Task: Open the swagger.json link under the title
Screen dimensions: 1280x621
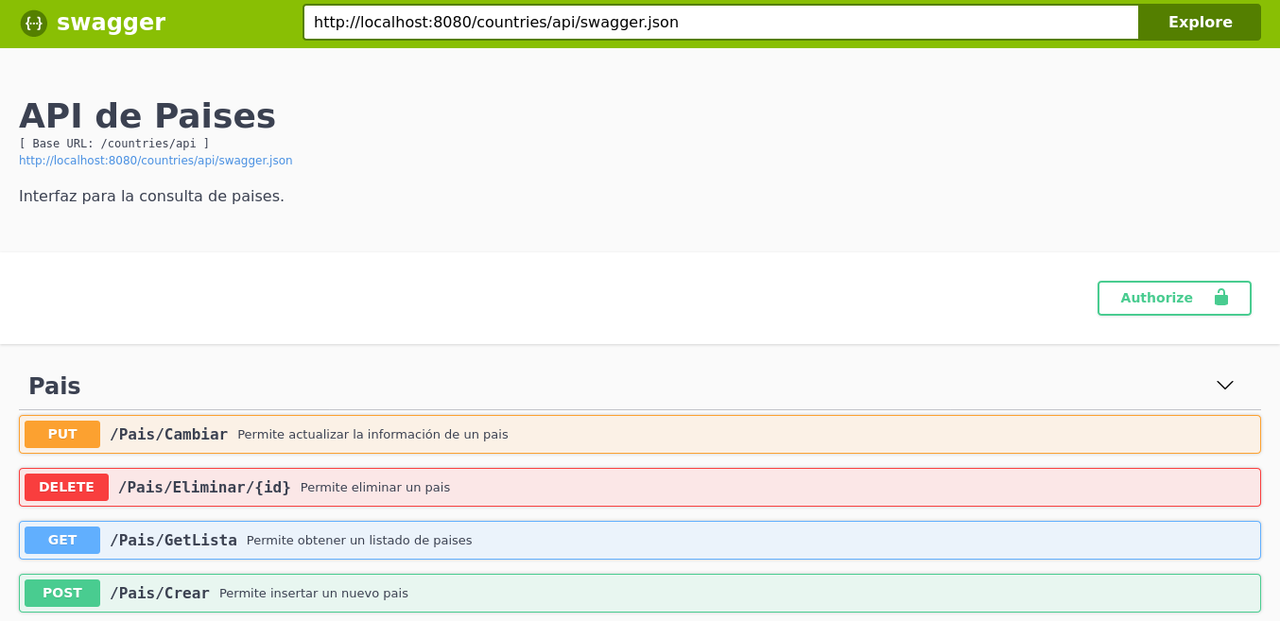Action: [x=156, y=161]
